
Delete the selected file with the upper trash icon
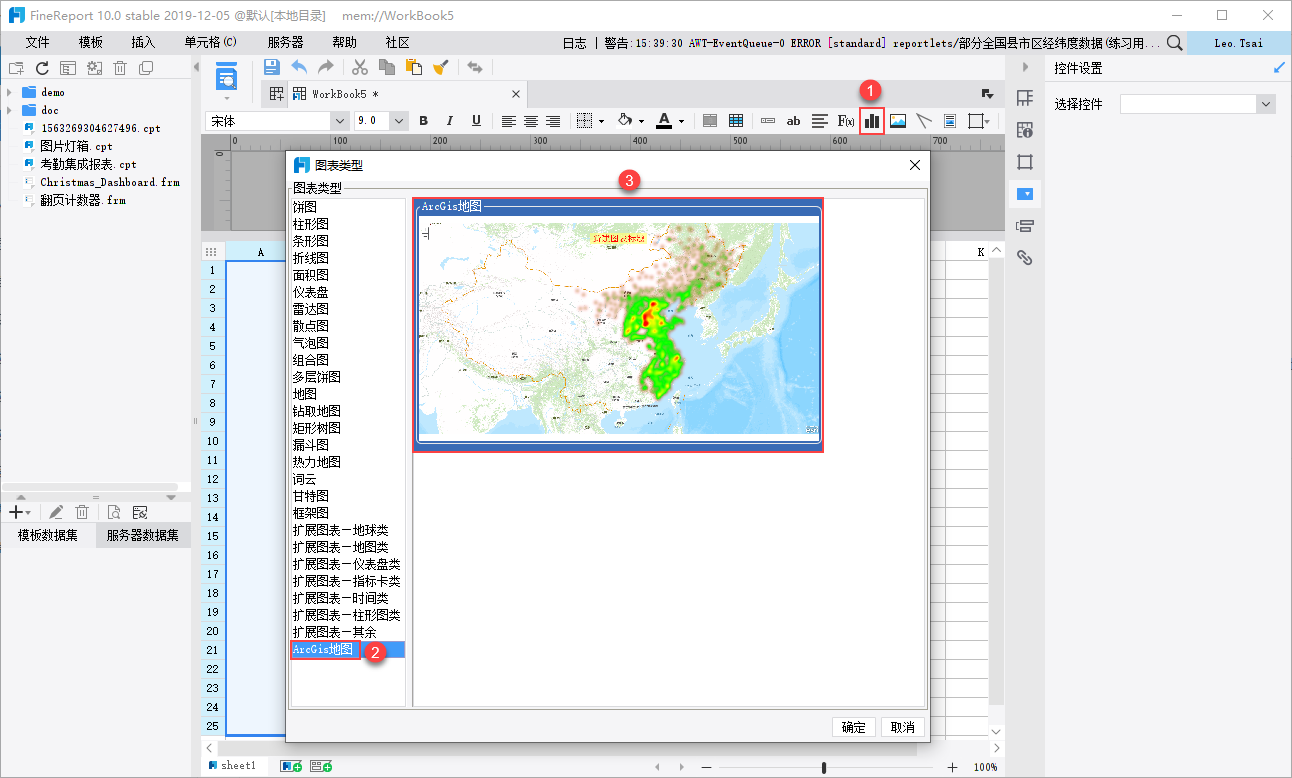120,68
